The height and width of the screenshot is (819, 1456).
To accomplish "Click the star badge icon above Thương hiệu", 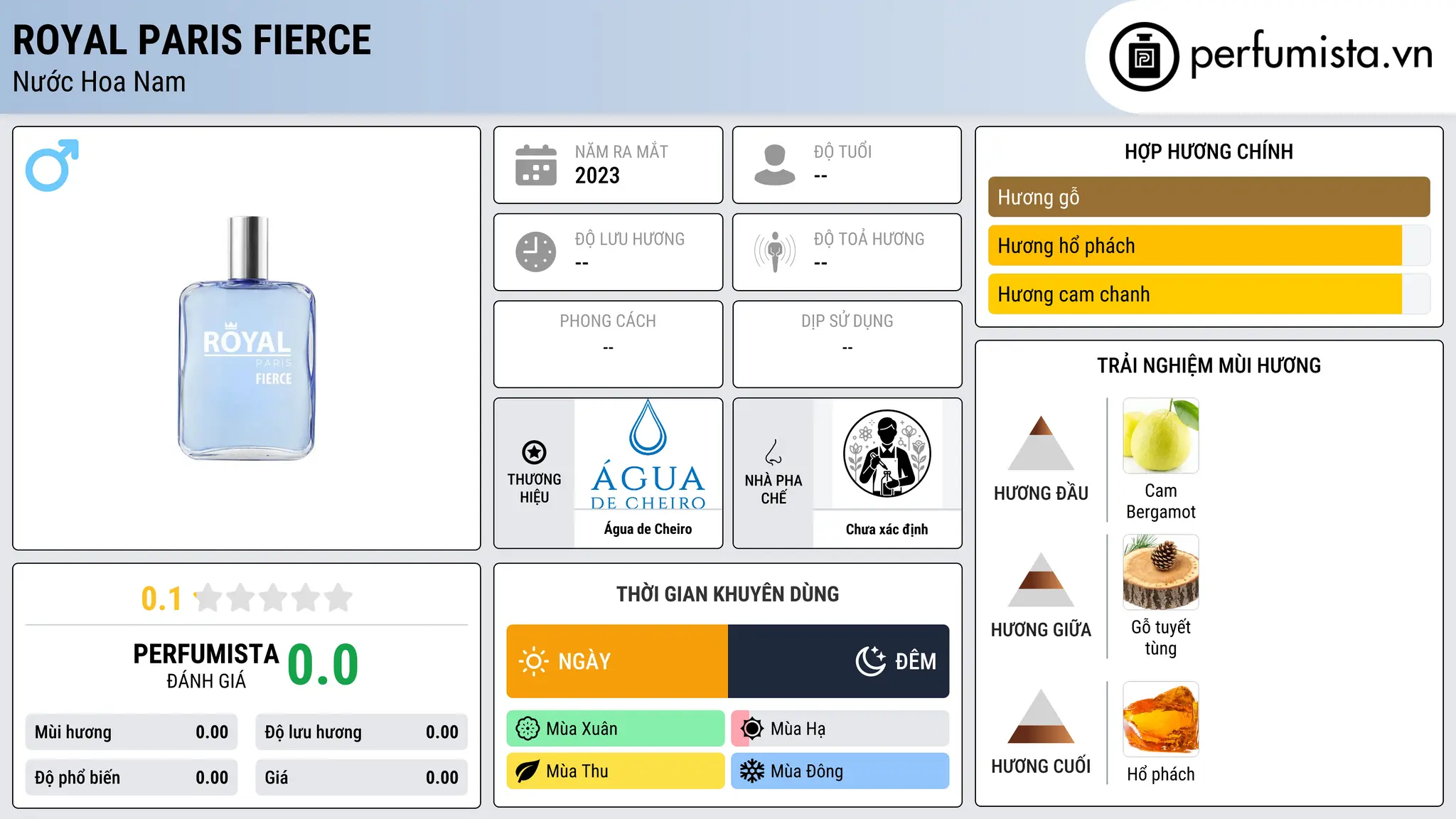I will tap(534, 452).
